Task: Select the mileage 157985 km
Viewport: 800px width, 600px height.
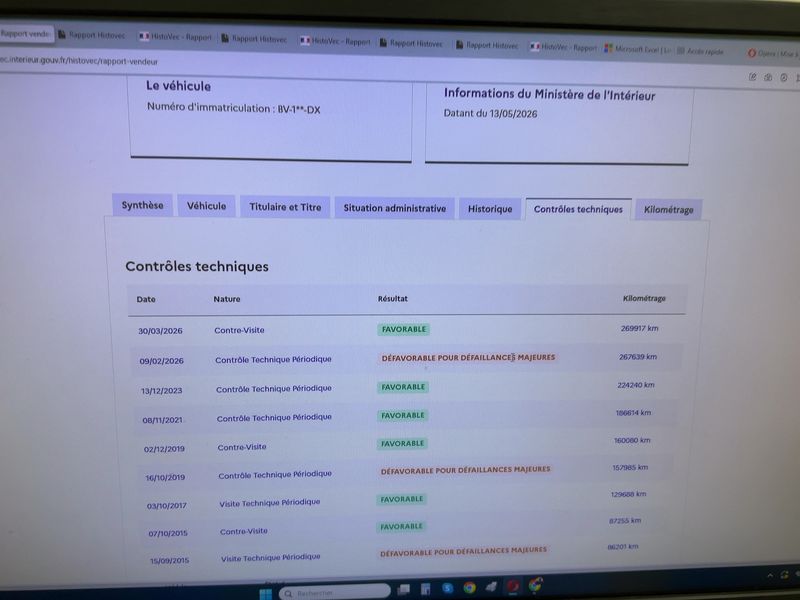Action: 630,467
